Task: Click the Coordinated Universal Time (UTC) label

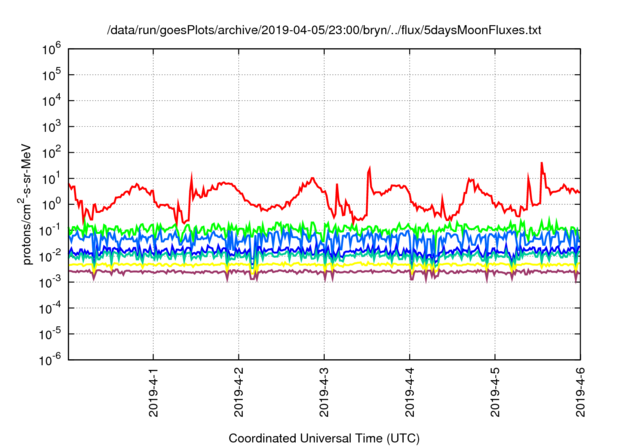Action: [x=324, y=439]
